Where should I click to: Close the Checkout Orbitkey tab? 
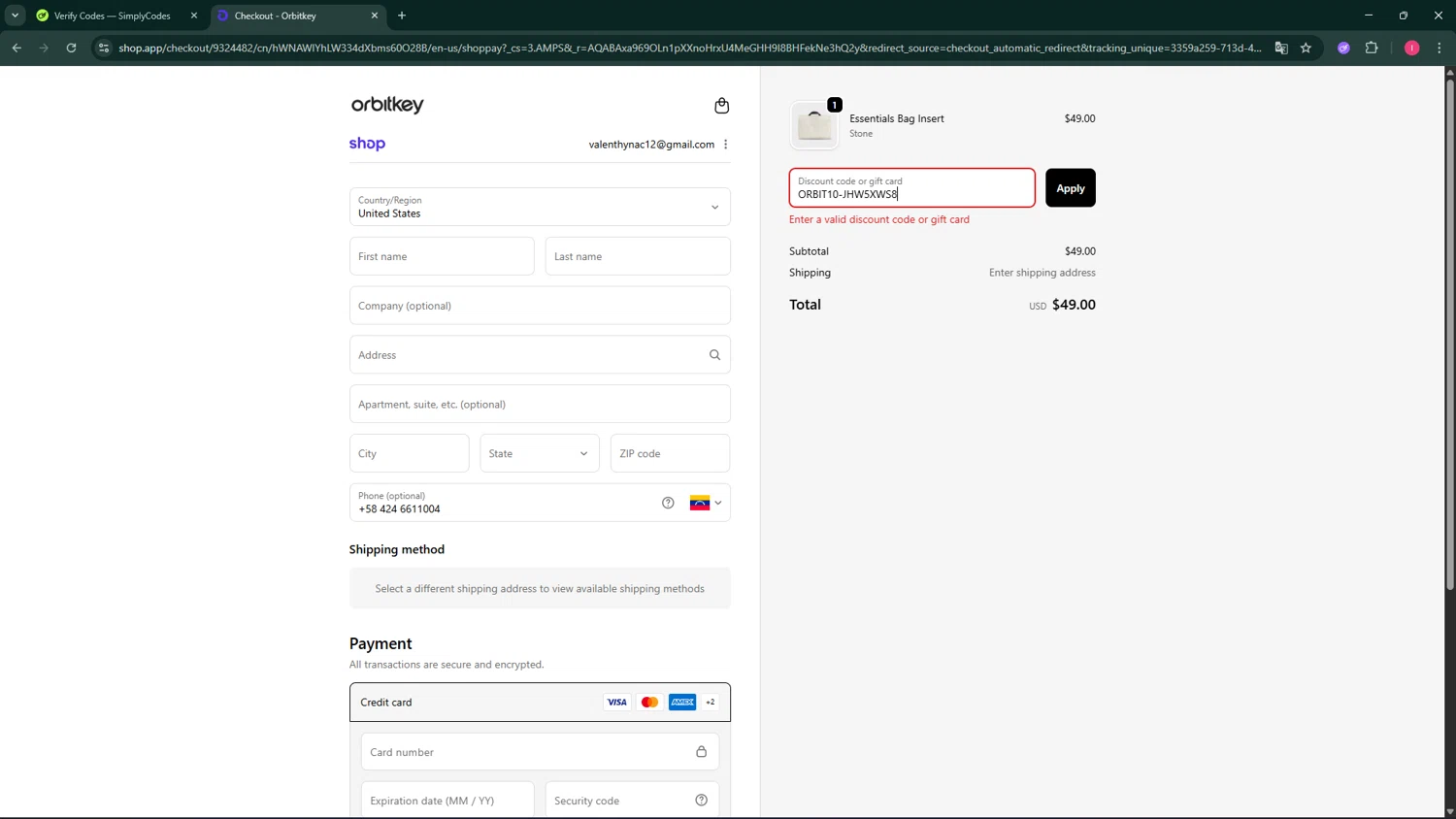(375, 16)
